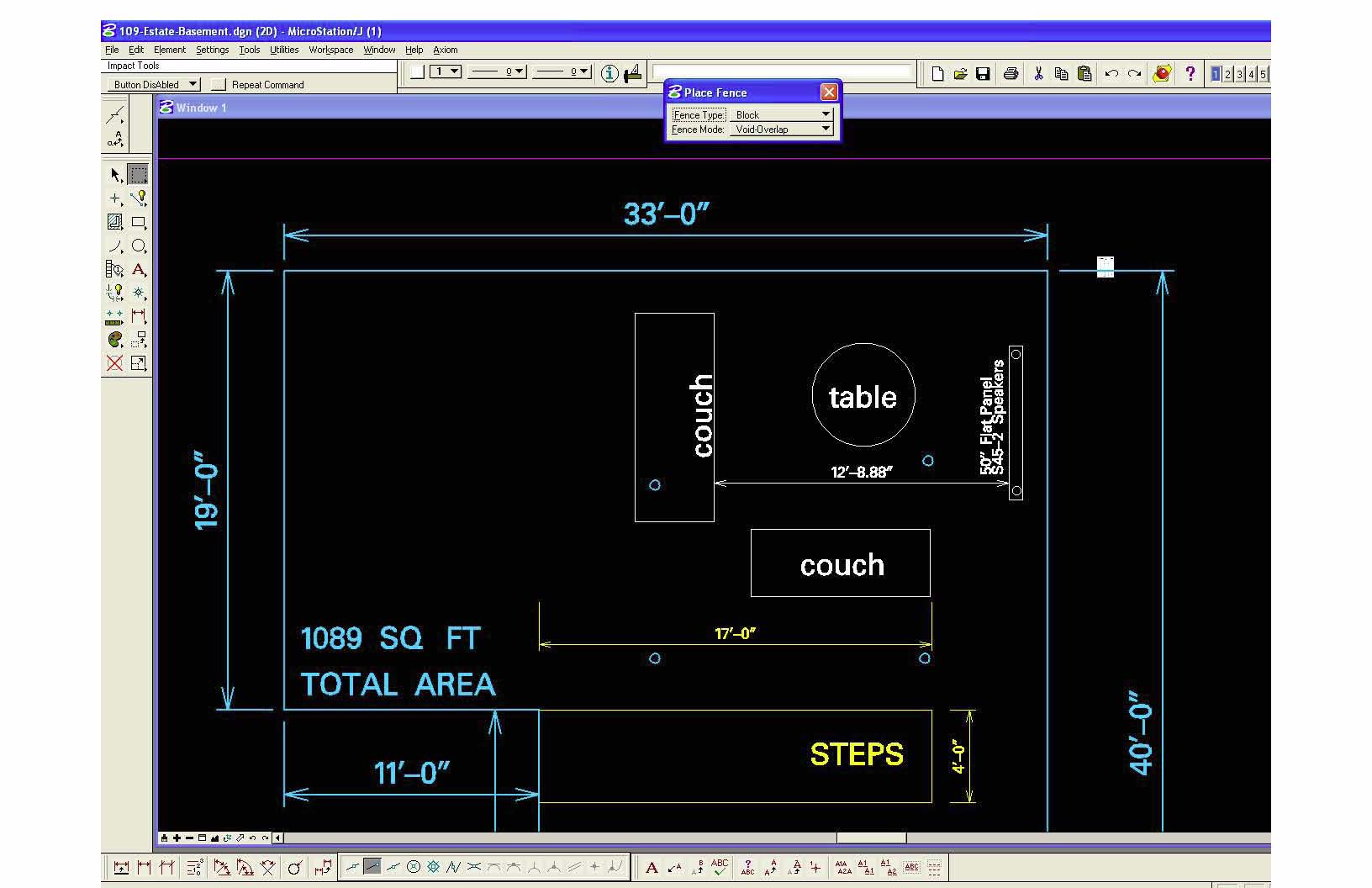Click the key-in input field
Screen dimensions: 1372x888
click(782, 72)
